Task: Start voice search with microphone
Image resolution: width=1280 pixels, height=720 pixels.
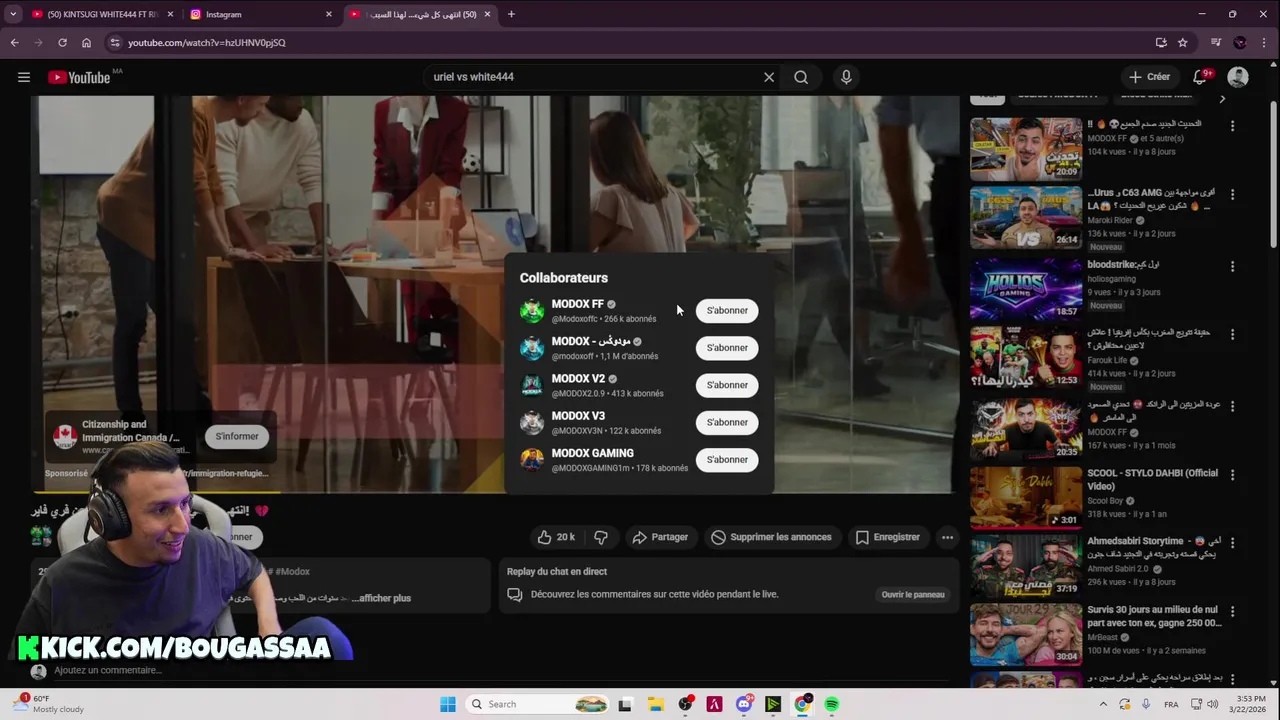Action: tap(846, 77)
